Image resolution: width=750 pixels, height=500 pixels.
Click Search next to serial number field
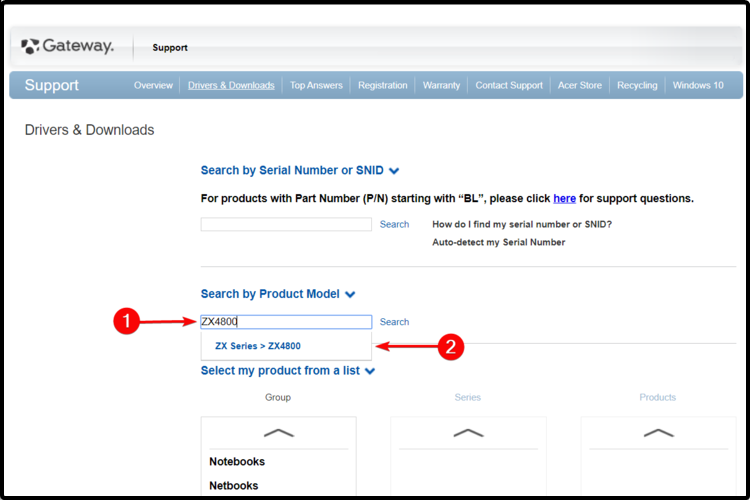point(394,224)
